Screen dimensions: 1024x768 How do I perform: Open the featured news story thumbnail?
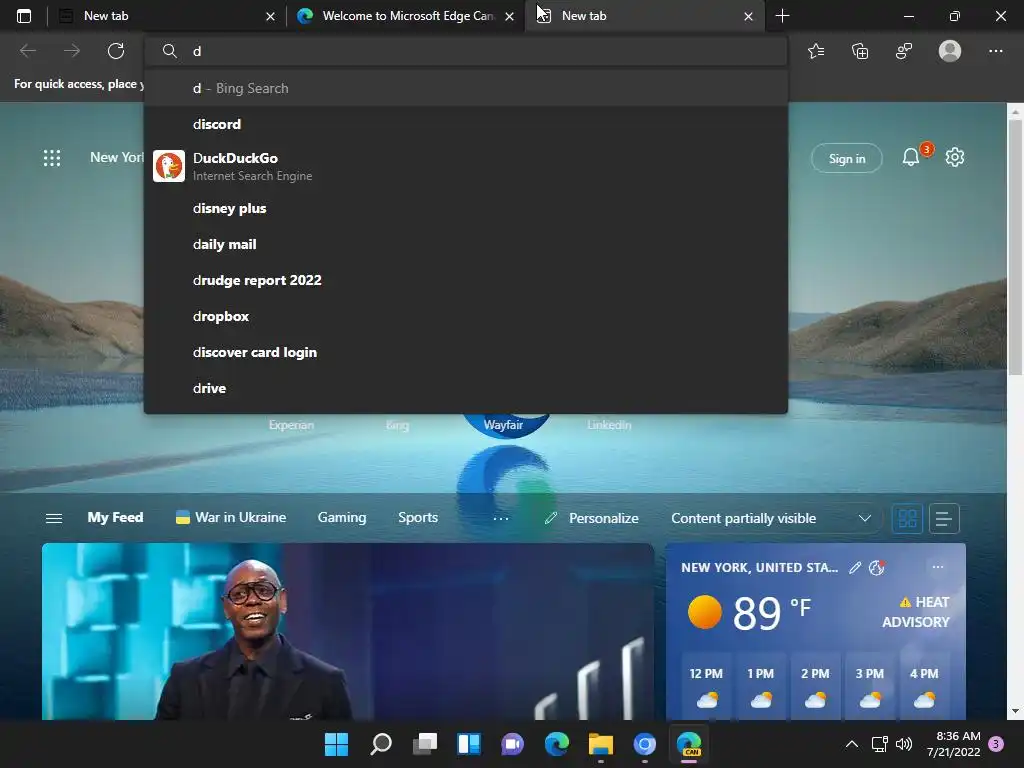click(348, 632)
